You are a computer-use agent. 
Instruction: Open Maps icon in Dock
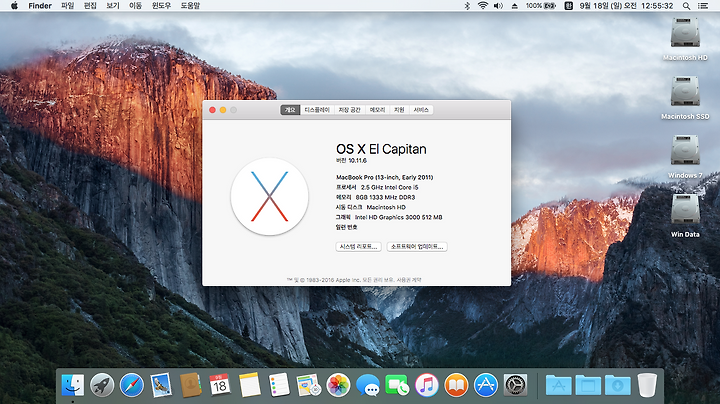[308, 385]
